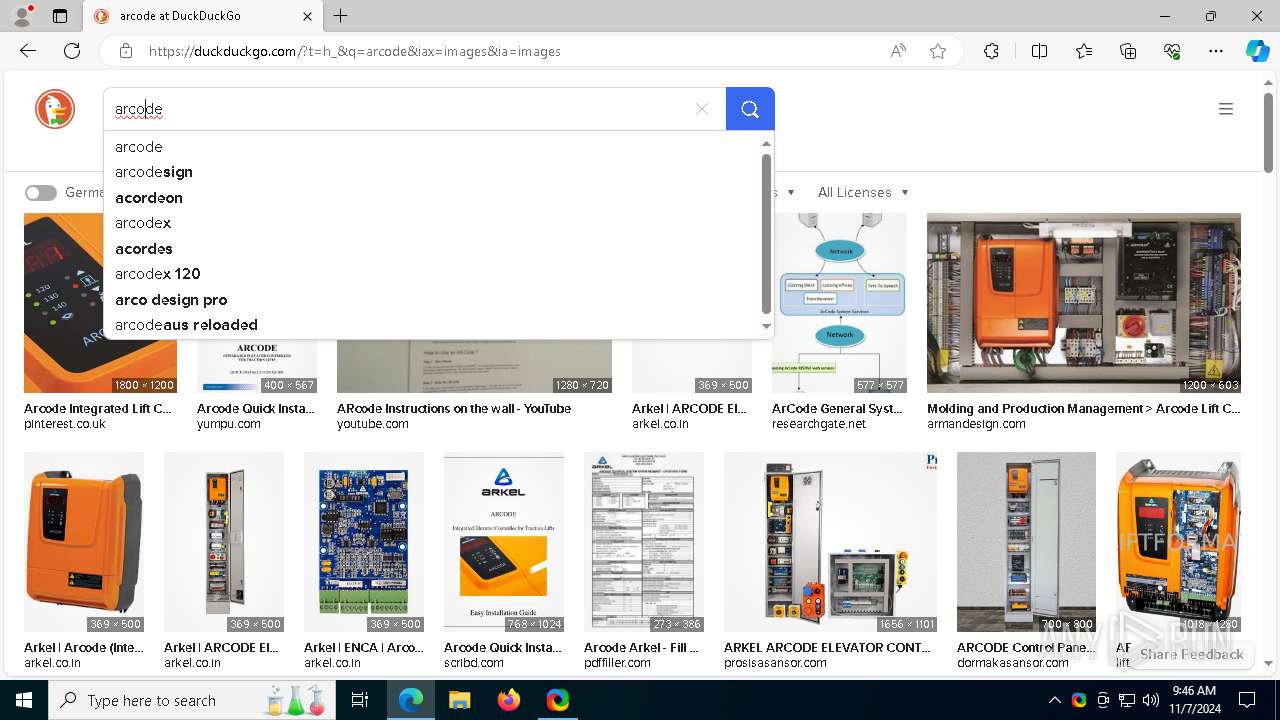This screenshot has height=720, width=1280.
Task: Open ArCode General System researchgate result
Action: pos(839,408)
